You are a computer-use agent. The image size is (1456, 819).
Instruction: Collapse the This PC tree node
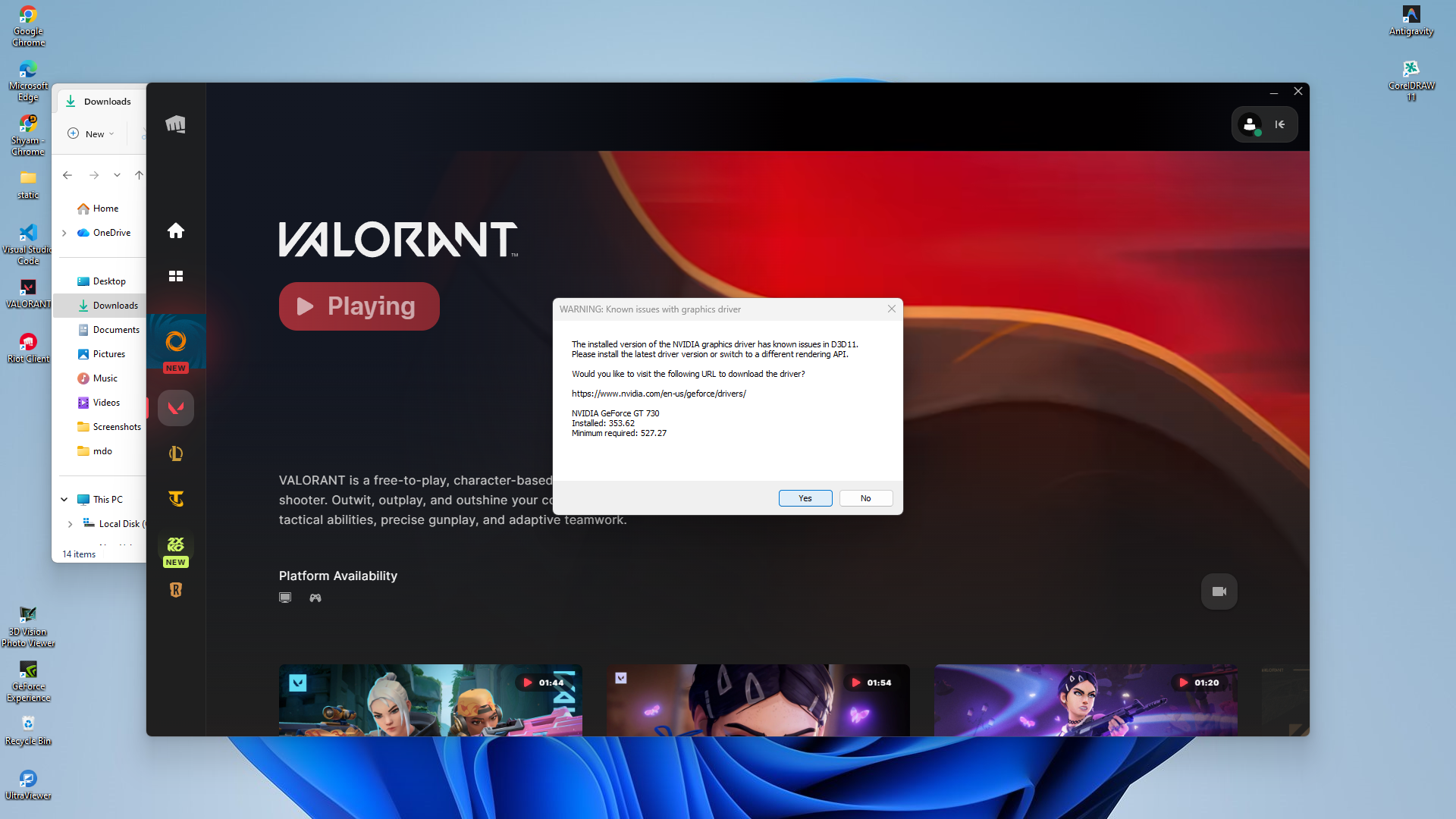(64, 500)
